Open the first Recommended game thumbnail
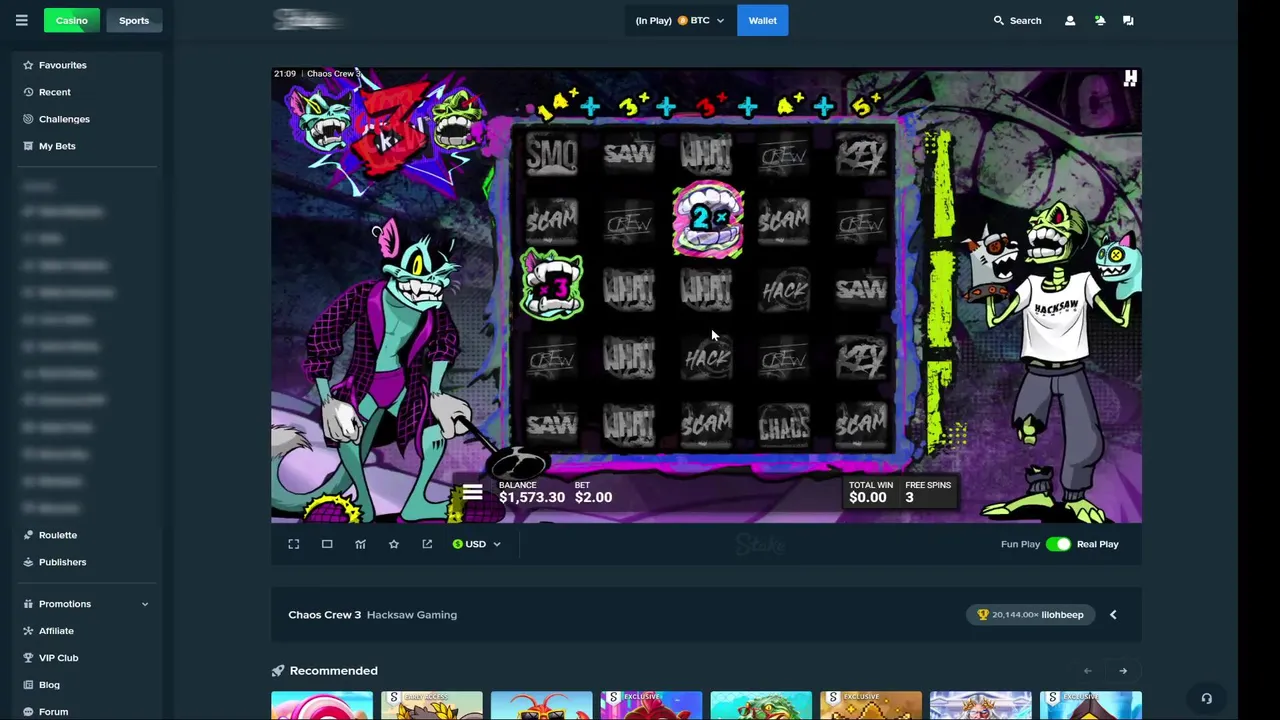 (x=322, y=705)
